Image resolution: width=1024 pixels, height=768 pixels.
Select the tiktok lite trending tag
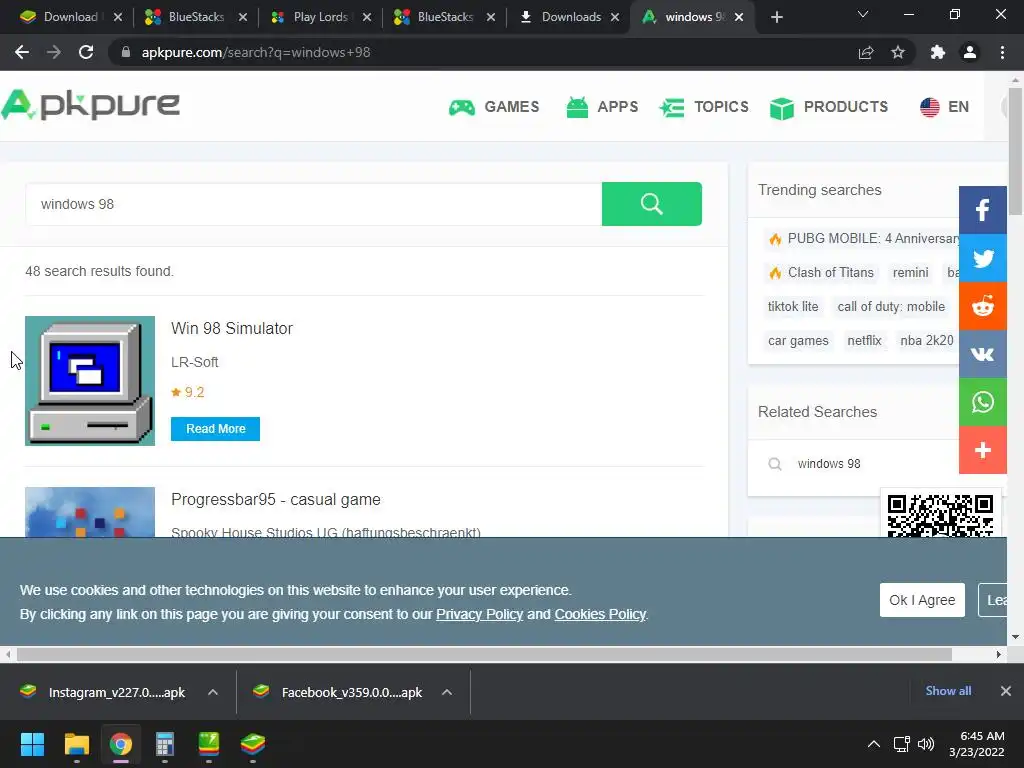pyautogui.click(x=793, y=306)
